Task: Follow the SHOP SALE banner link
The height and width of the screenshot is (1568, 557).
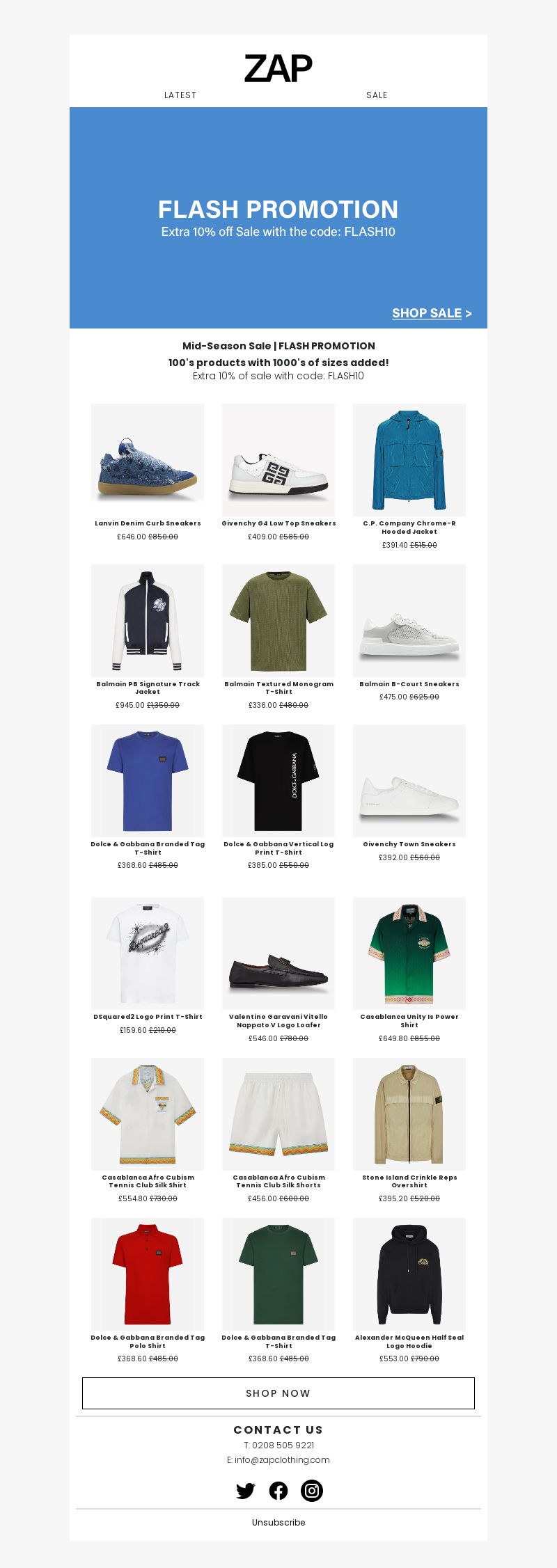Action: click(x=432, y=313)
